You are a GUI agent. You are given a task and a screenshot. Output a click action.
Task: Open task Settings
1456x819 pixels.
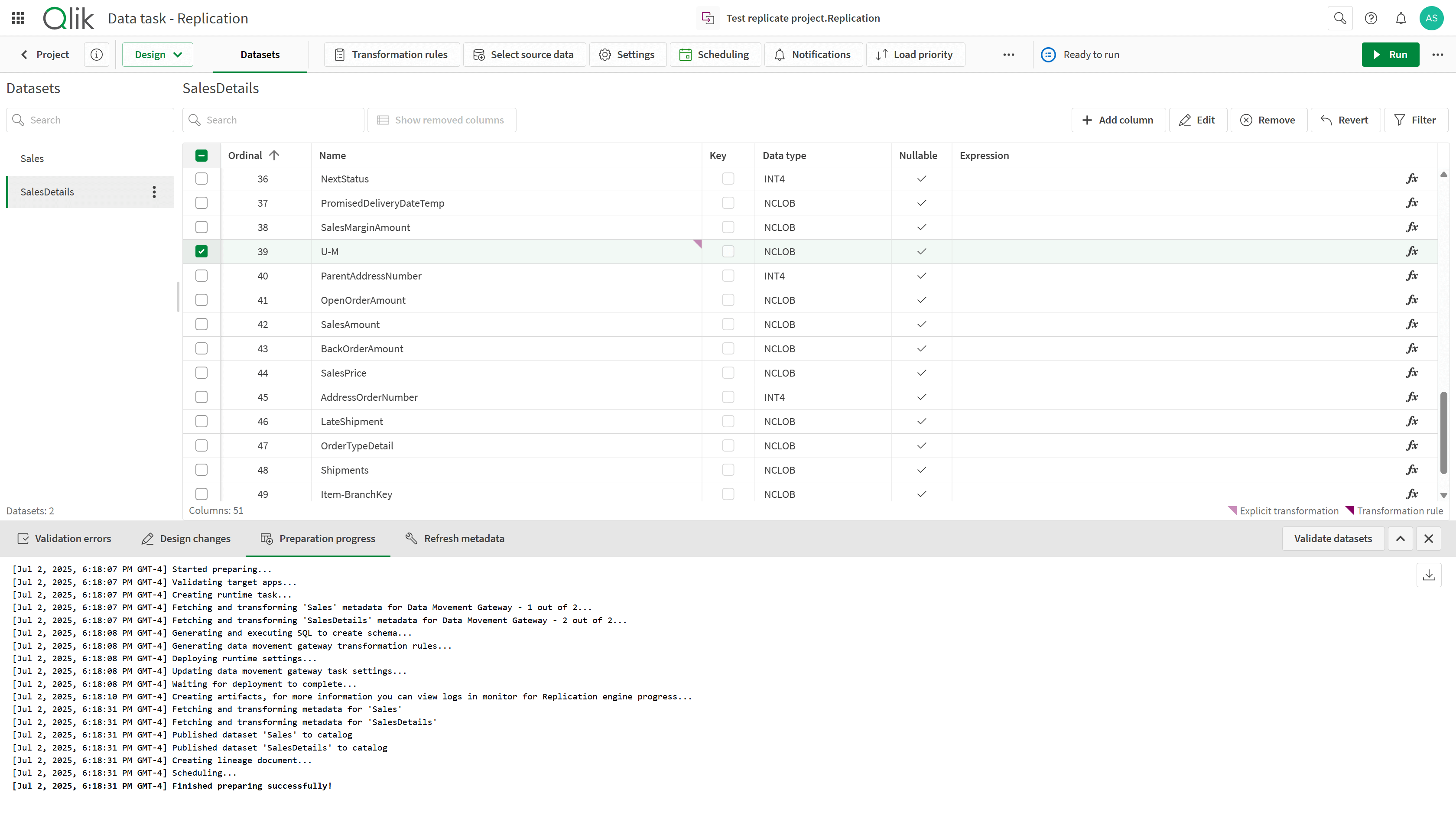627,54
